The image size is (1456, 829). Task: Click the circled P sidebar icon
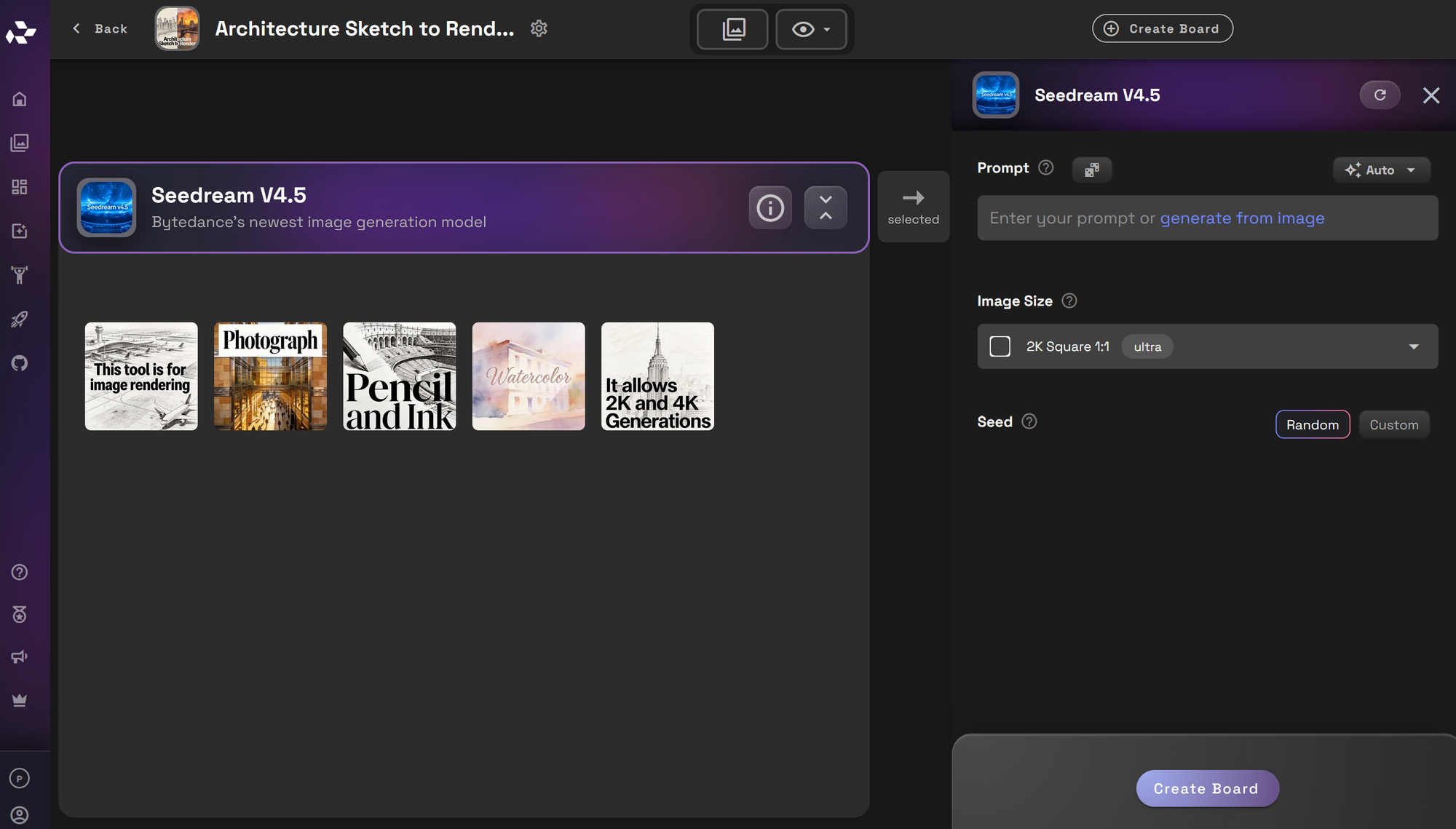tap(20, 778)
